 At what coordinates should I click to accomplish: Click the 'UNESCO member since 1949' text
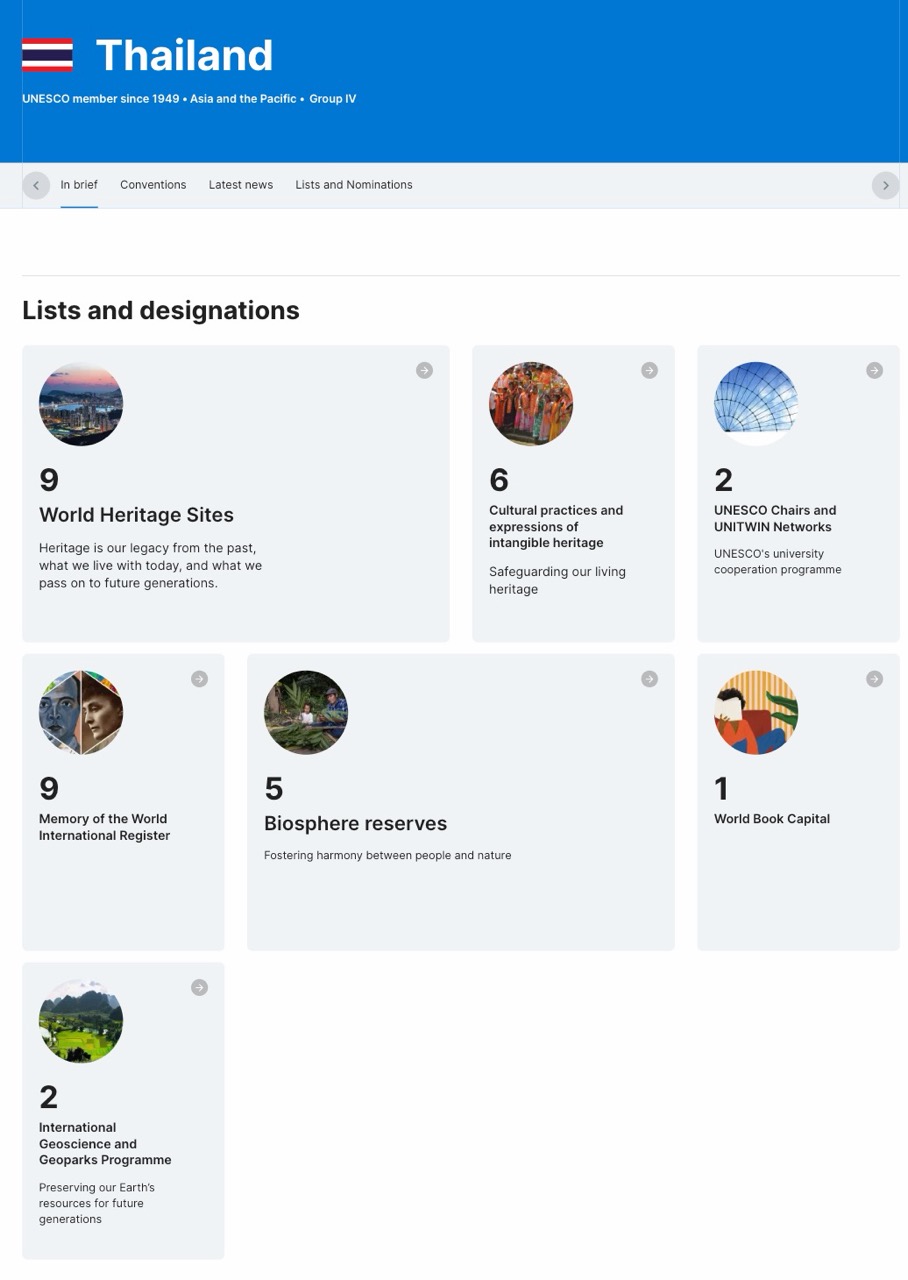[x=100, y=99]
